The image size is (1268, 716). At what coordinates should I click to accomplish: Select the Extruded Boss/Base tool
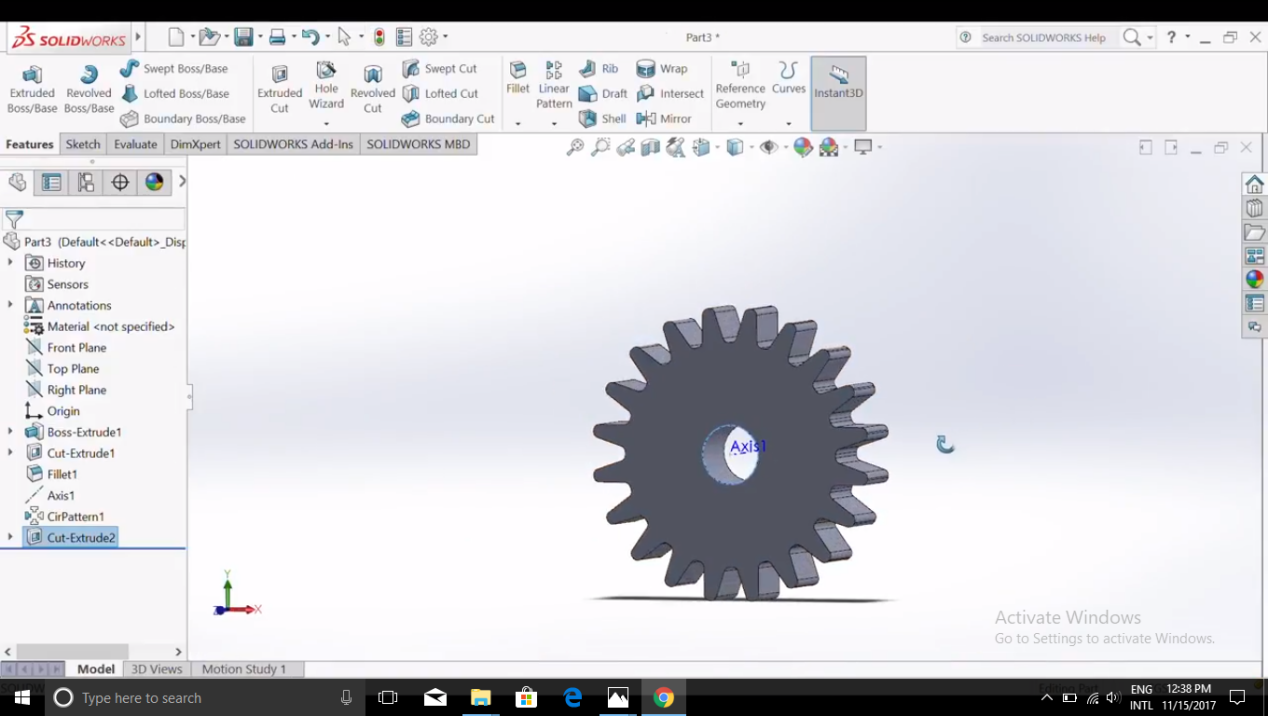pos(32,90)
